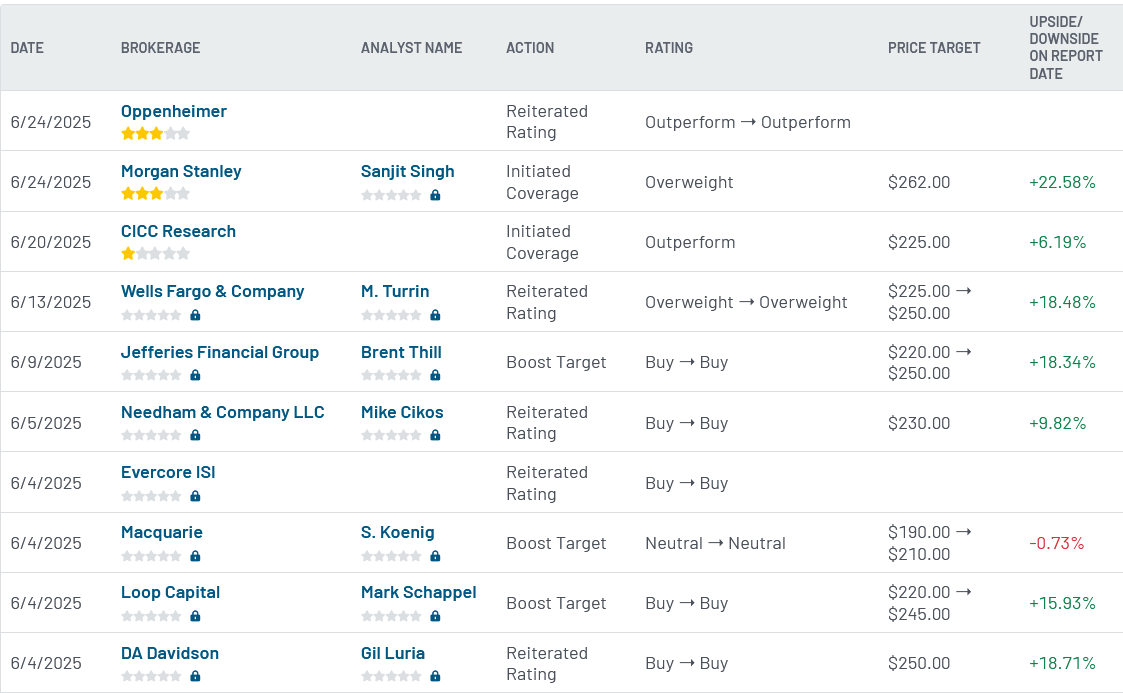The image size is (1123, 693).
Task: Click the BROKERAGE column header
Action: pos(160,48)
